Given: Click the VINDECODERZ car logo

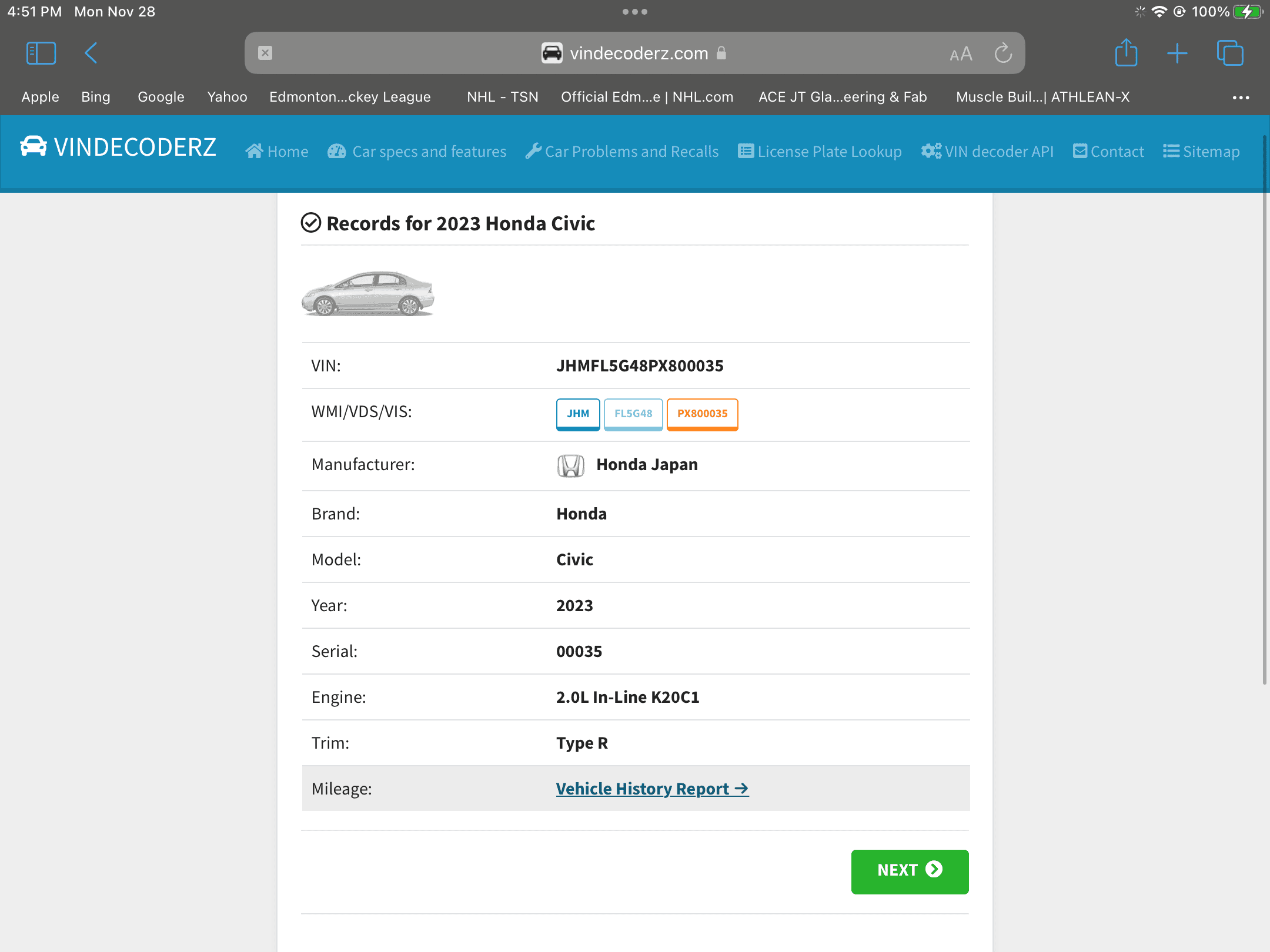Looking at the screenshot, I should point(34,146).
